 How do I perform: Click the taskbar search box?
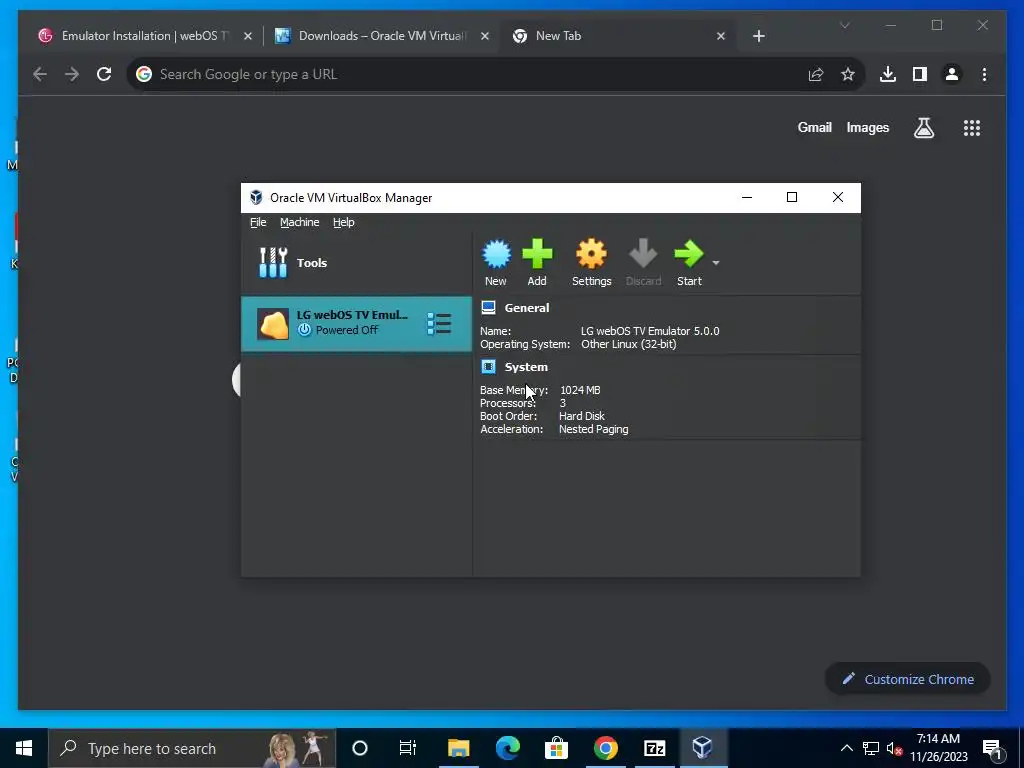(x=192, y=748)
